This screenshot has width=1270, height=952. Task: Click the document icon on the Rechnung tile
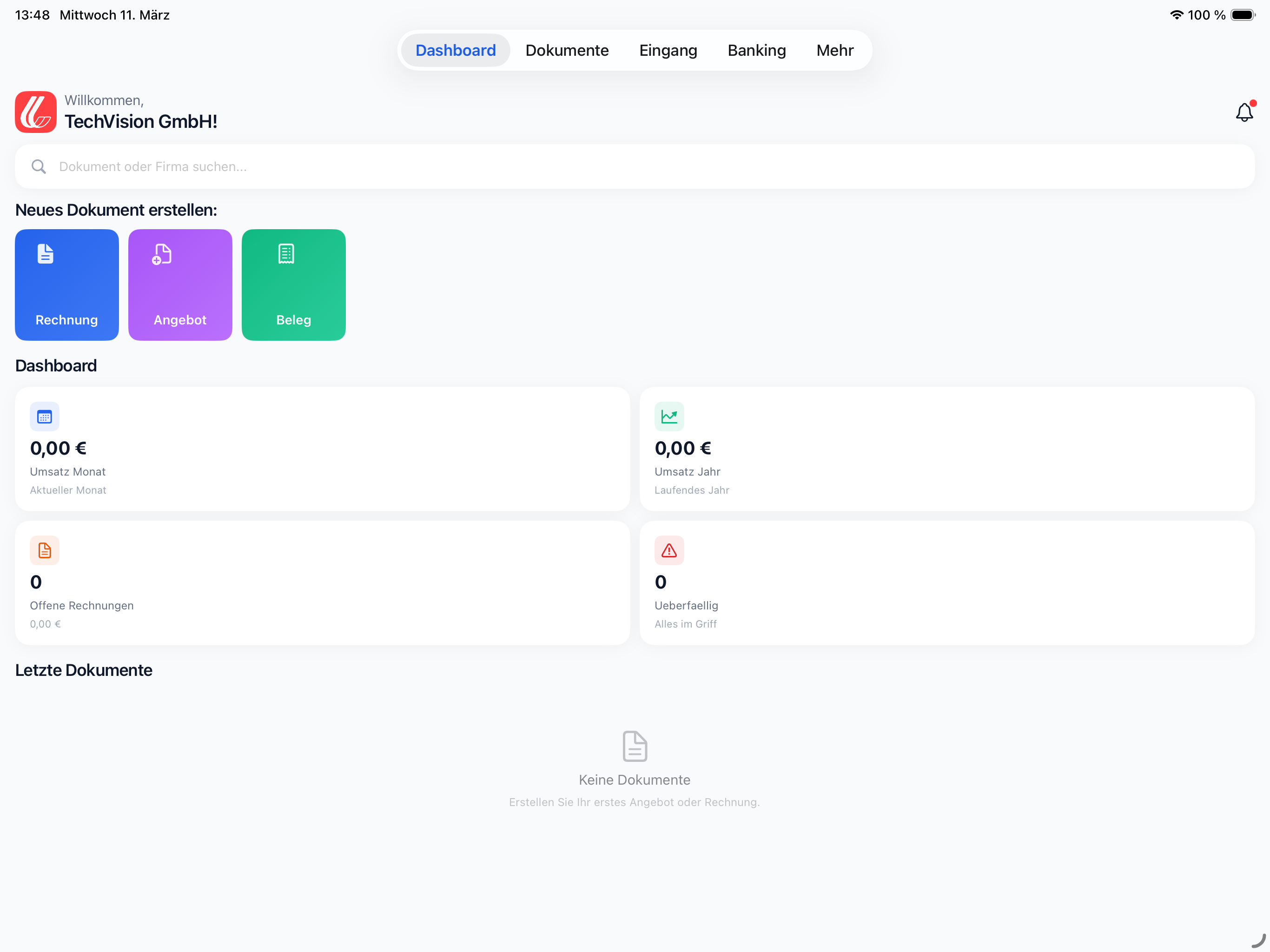point(46,254)
